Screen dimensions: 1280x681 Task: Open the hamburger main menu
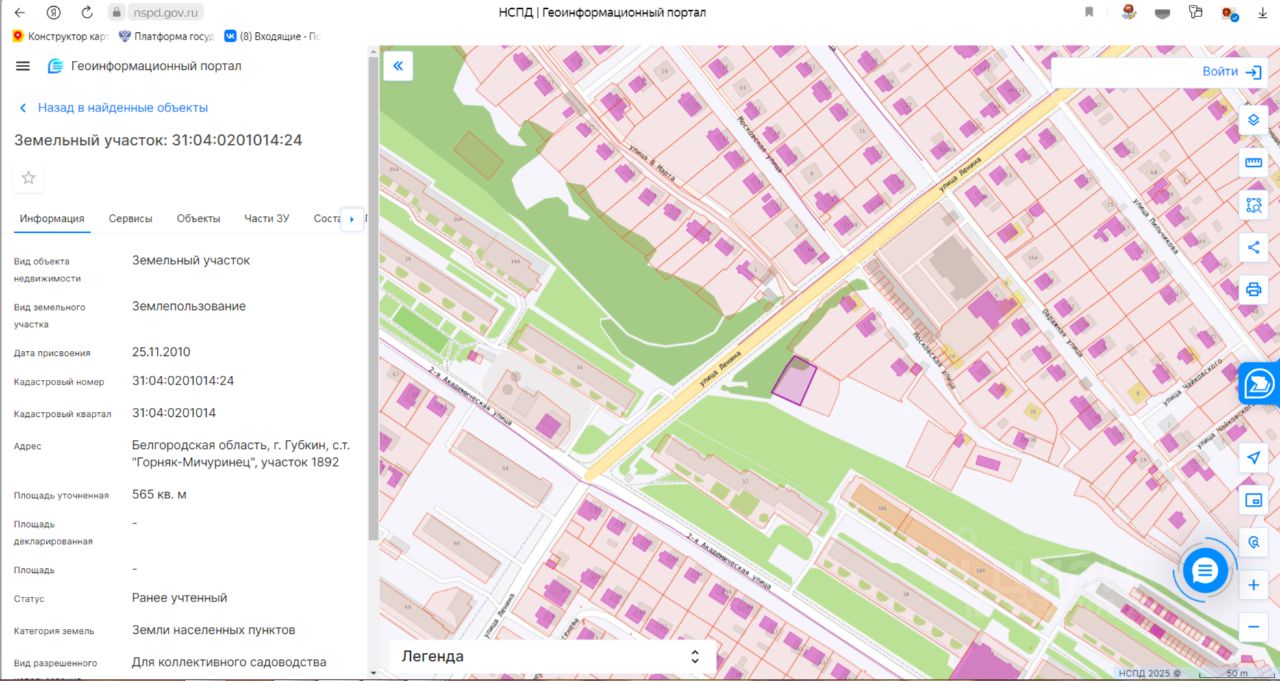click(23, 66)
